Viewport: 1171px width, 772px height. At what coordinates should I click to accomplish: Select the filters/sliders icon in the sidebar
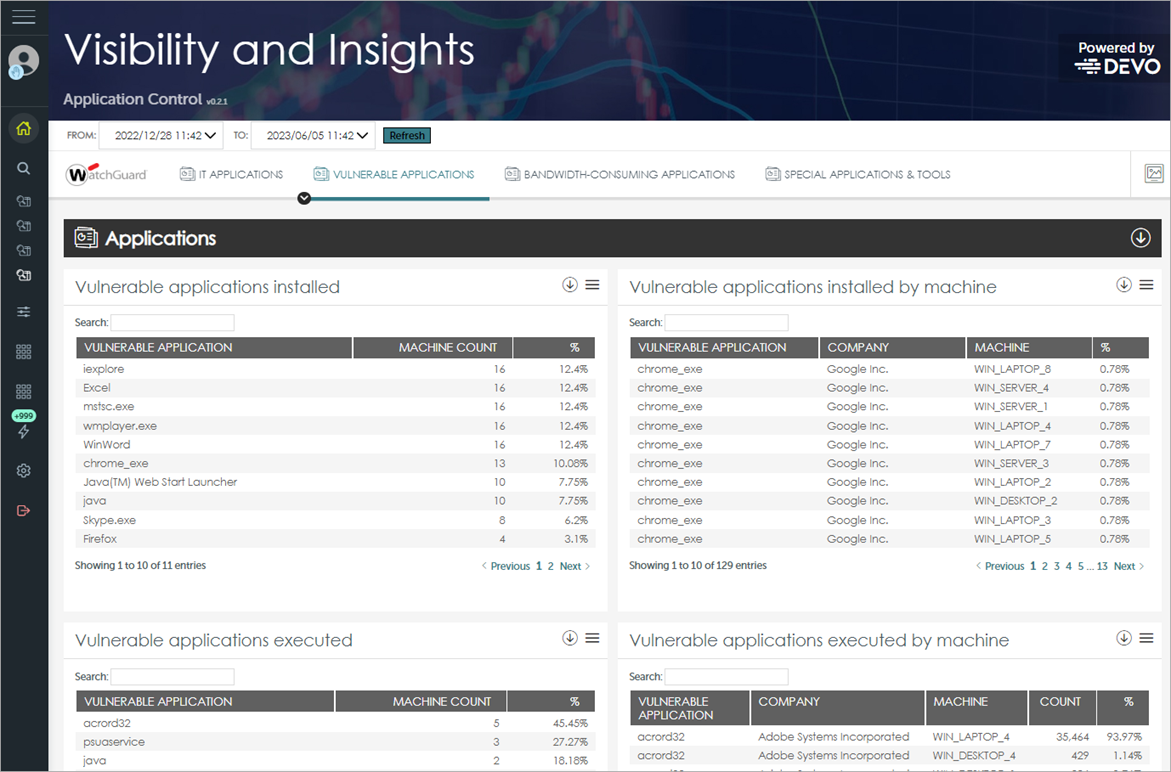pyautogui.click(x=23, y=311)
